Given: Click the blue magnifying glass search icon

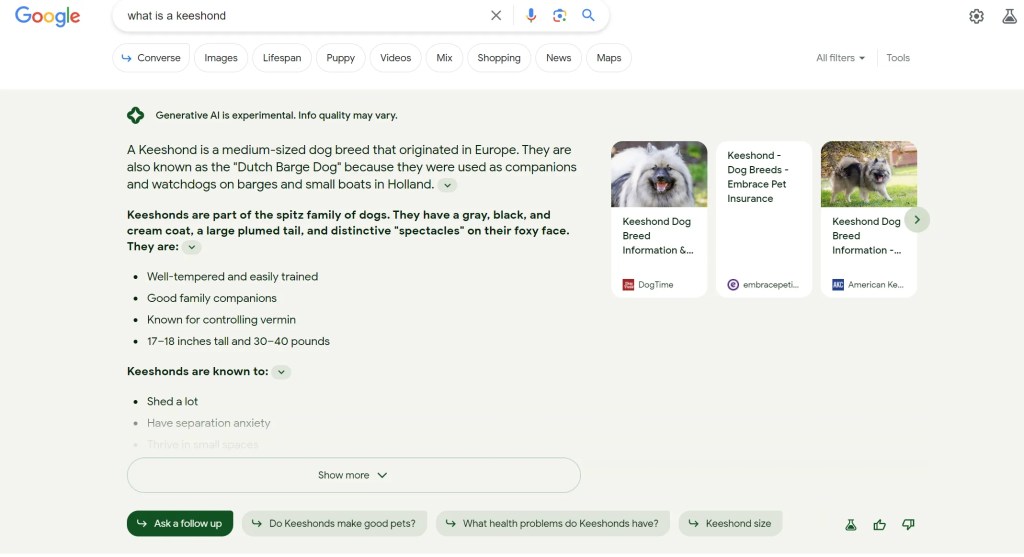Looking at the screenshot, I should [589, 16].
